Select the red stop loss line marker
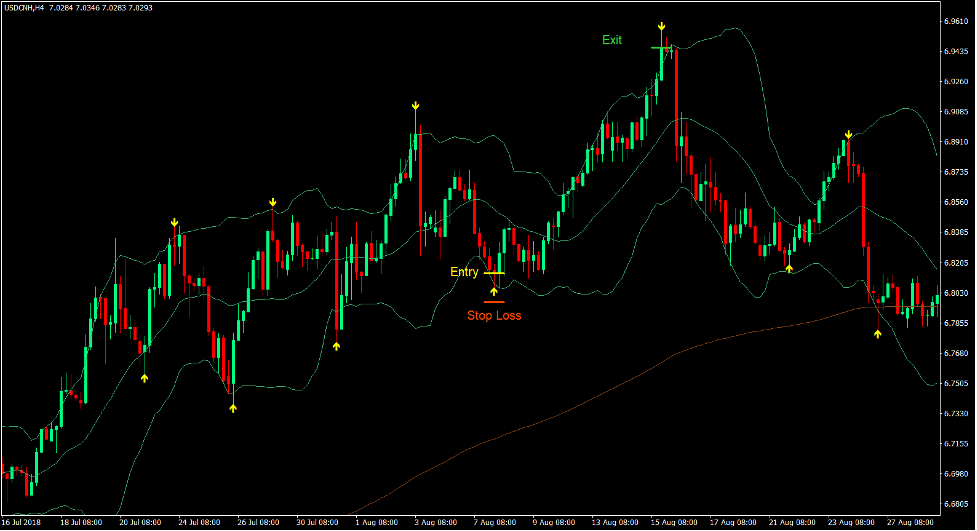 pyautogui.click(x=494, y=301)
